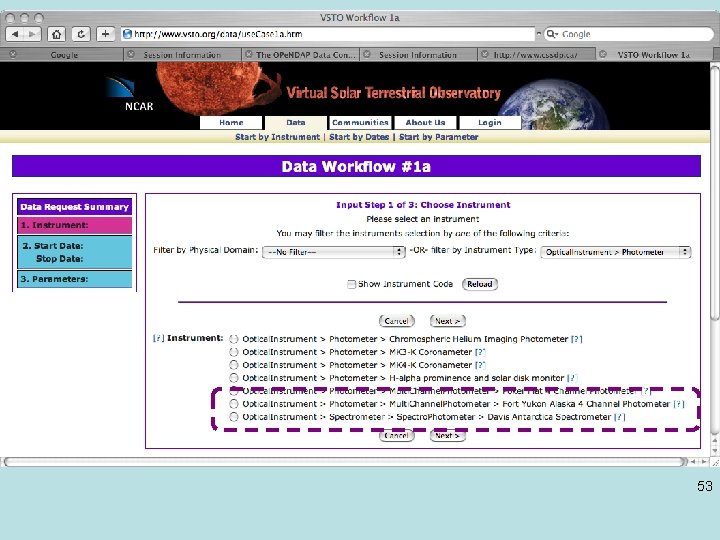The image size is (720, 540).
Task: Open the About Us navigation tab
Action: 425,123
